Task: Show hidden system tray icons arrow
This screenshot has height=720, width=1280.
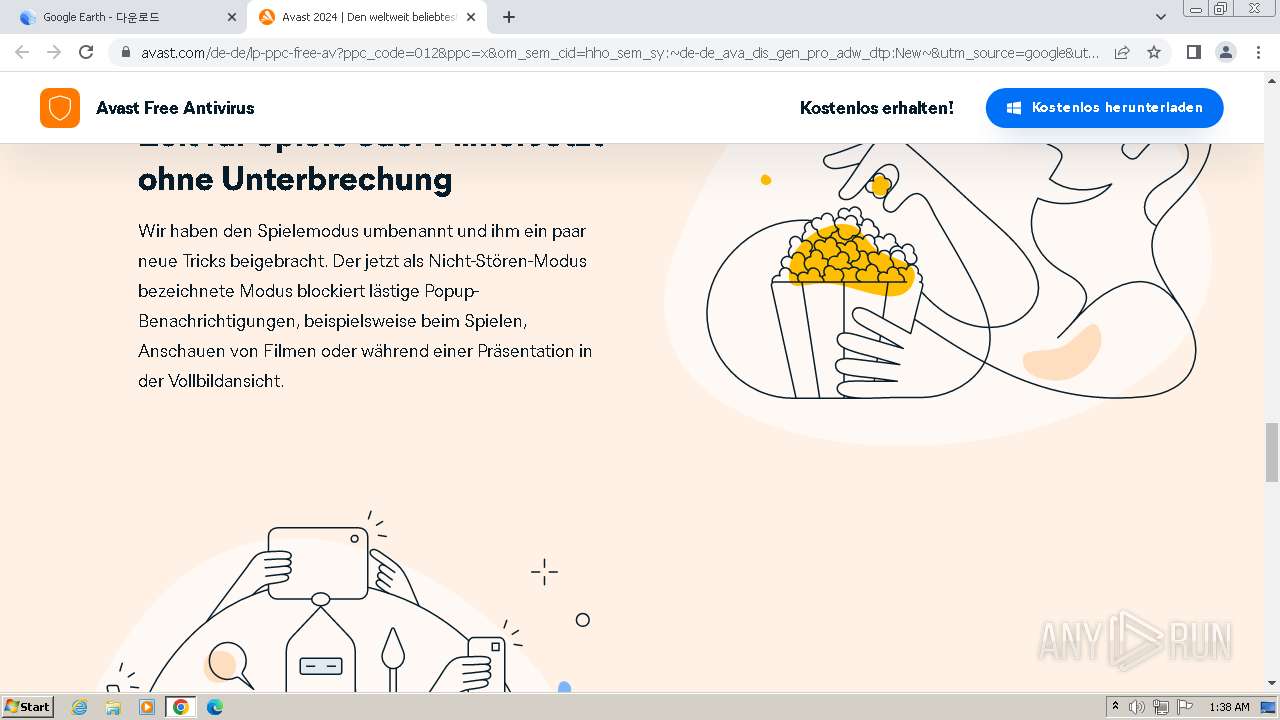Action: point(1115,707)
